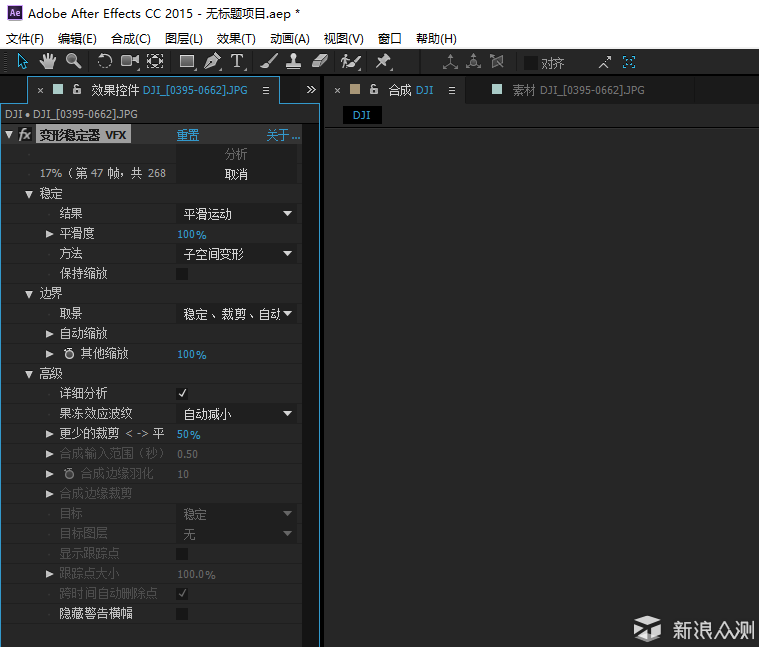Select the Zoom magnifier tool

tap(73, 61)
